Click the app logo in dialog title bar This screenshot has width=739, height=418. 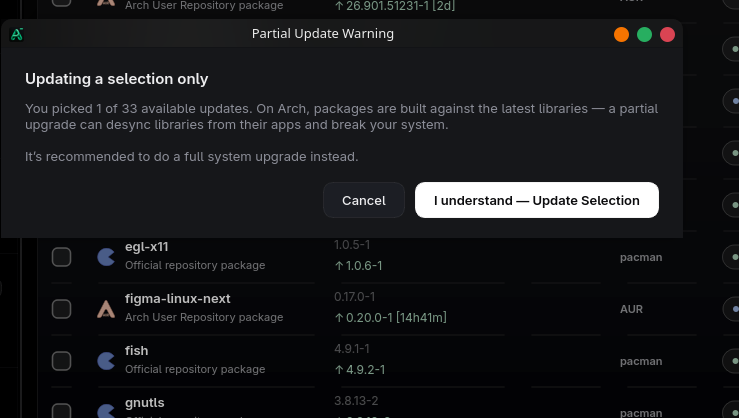(x=17, y=34)
